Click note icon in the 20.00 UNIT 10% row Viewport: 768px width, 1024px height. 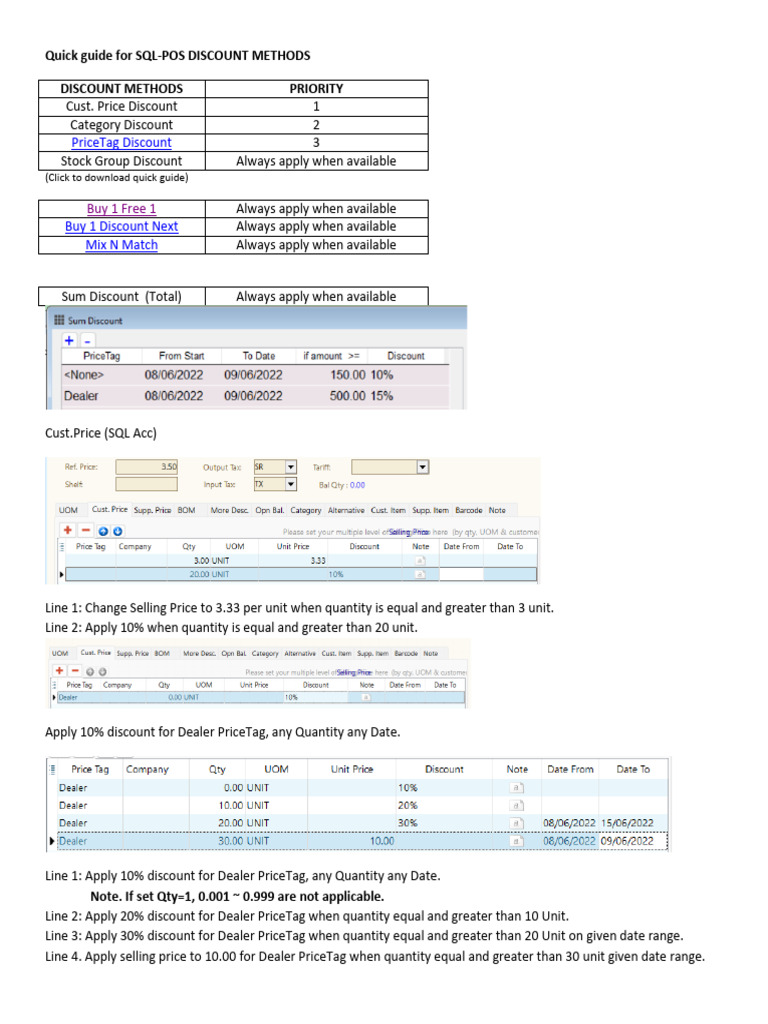click(x=421, y=574)
